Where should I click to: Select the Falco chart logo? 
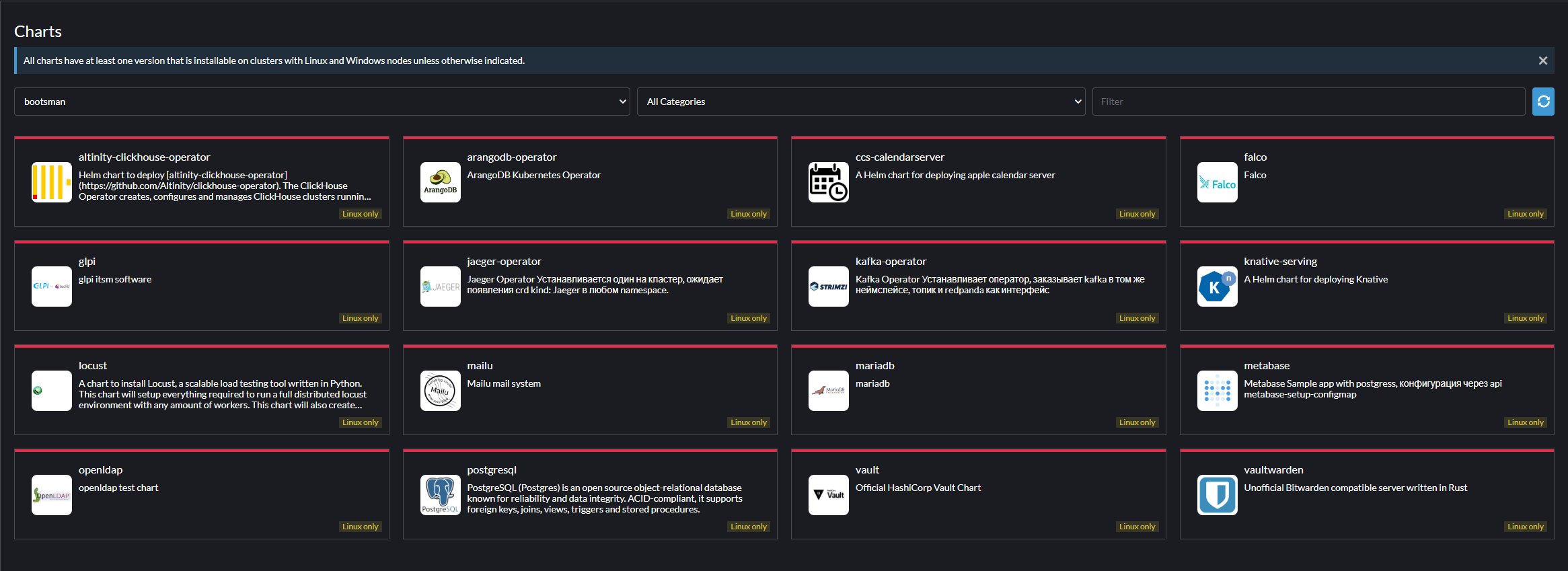(1217, 182)
